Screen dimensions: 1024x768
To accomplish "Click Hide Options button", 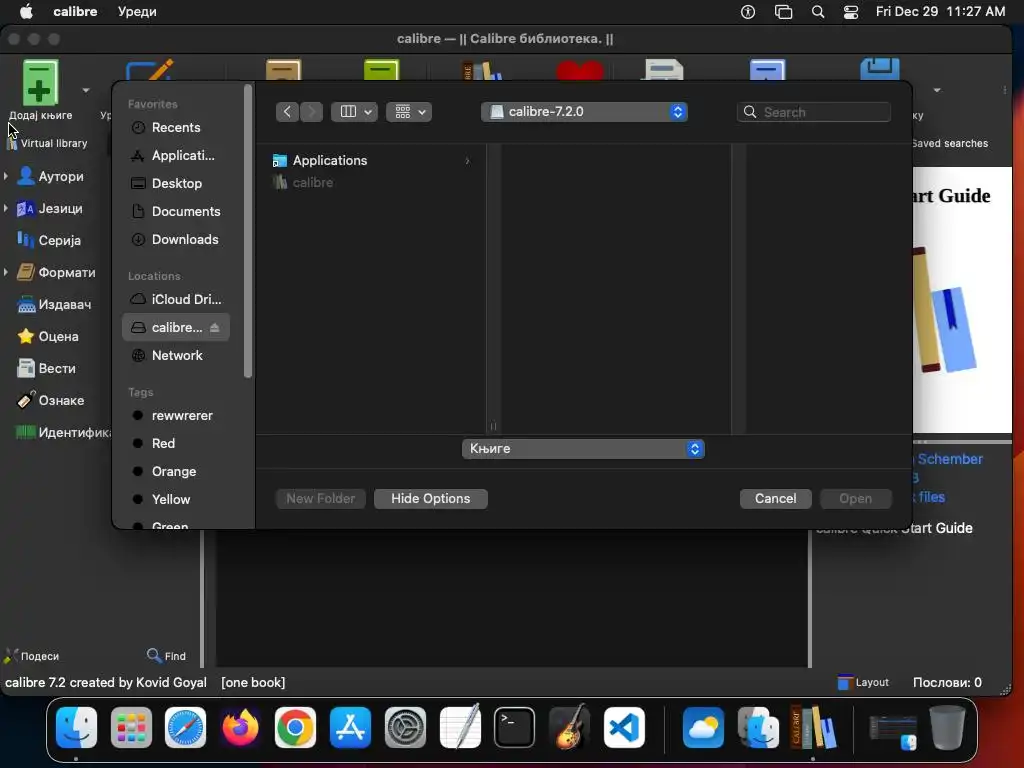I will (x=430, y=498).
